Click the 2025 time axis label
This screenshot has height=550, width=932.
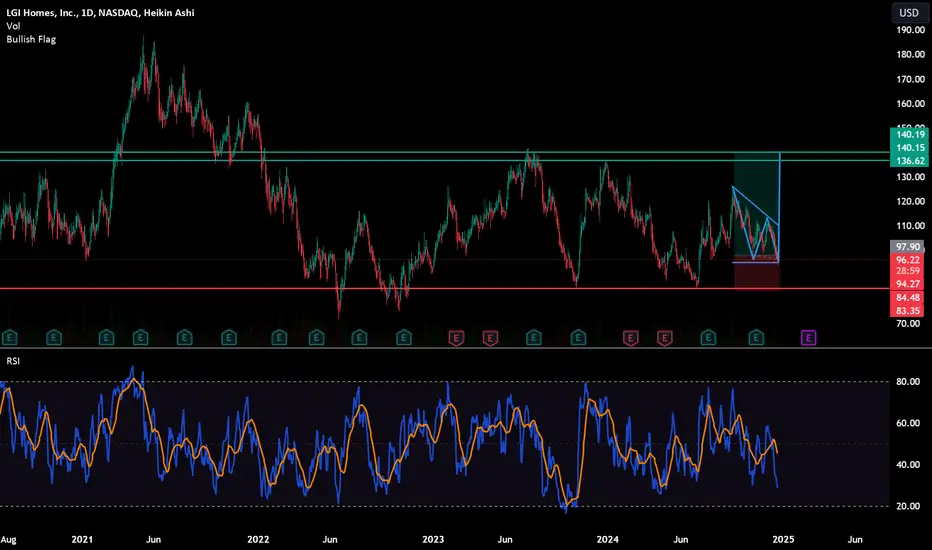pyautogui.click(x=783, y=540)
